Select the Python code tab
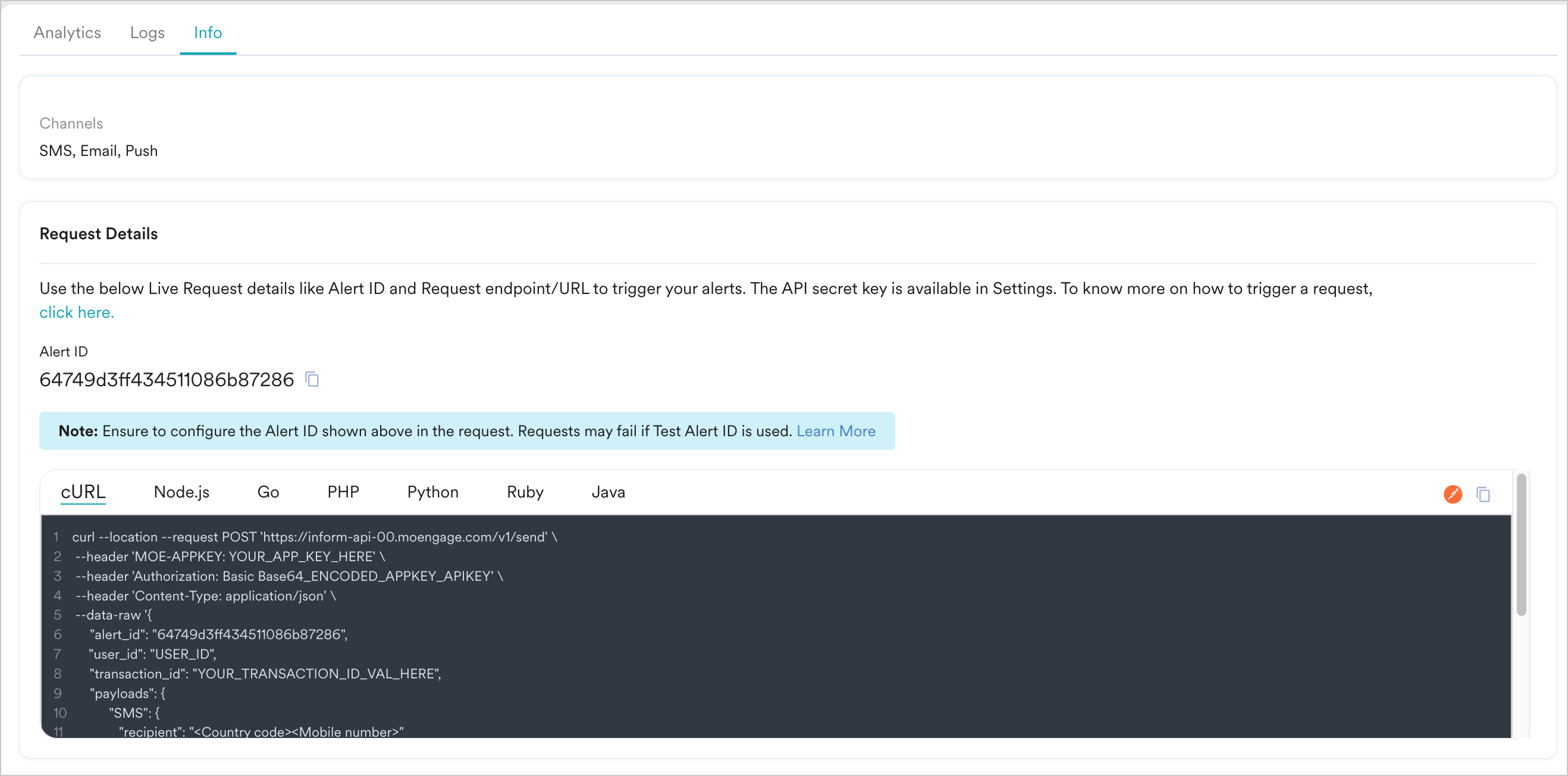The width and height of the screenshot is (1568, 776). click(433, 492)
